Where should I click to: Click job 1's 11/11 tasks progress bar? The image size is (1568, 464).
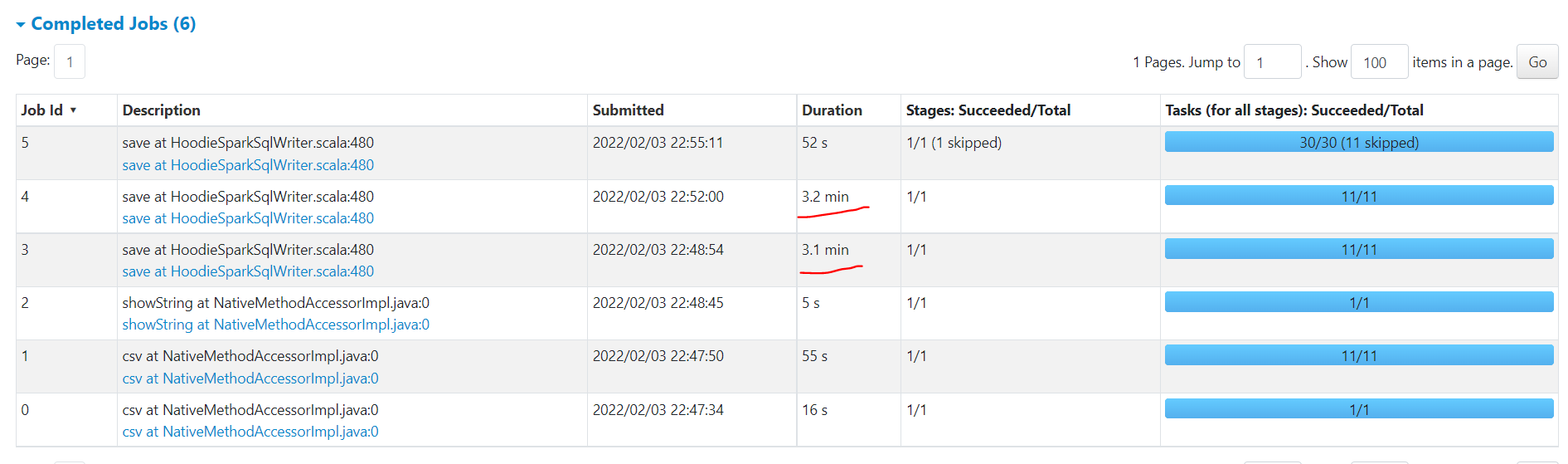1358,355
